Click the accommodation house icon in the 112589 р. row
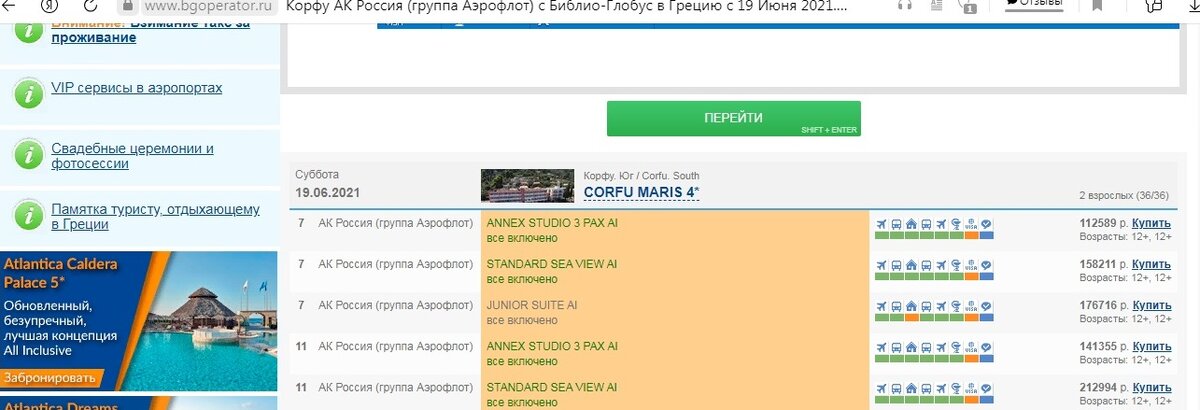The width and height of the screenshot is (1200, 410). point(912,224)
